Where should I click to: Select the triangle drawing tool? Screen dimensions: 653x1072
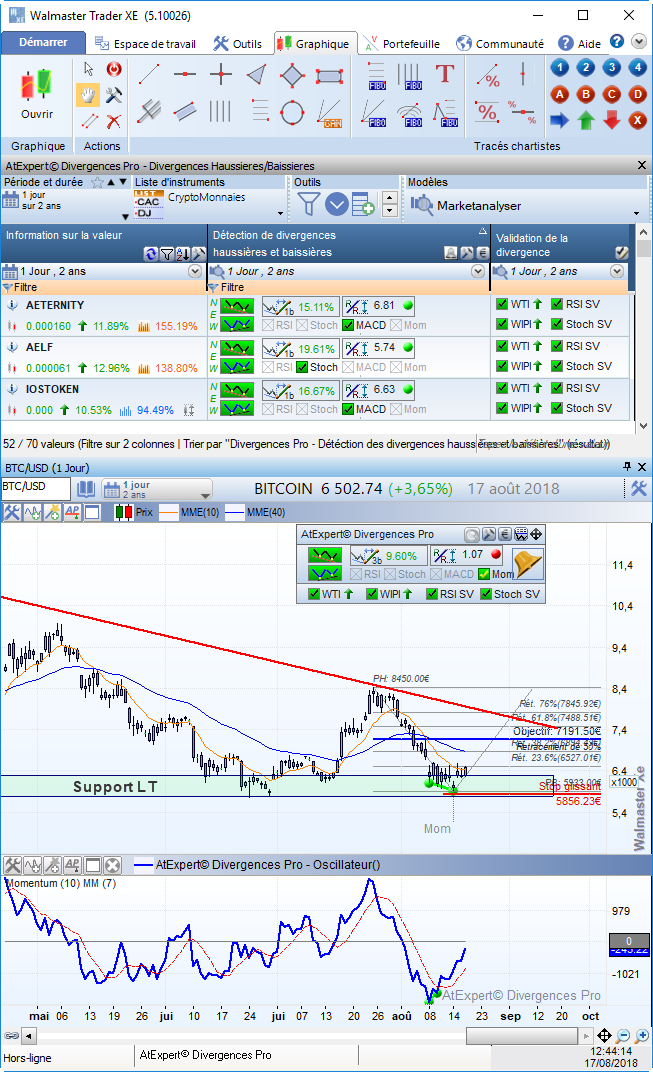[x=256, y=75]
